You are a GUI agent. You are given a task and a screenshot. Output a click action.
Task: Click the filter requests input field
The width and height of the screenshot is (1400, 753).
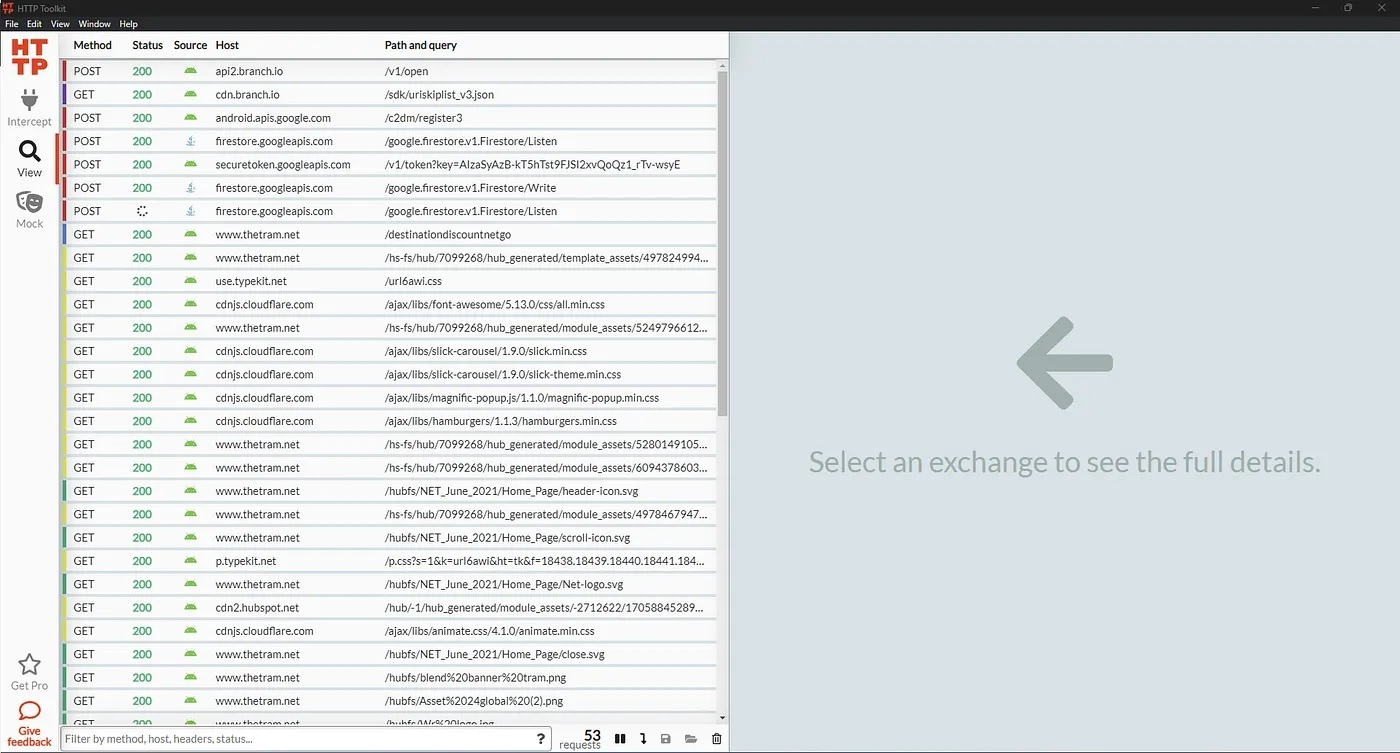[295, 739]
